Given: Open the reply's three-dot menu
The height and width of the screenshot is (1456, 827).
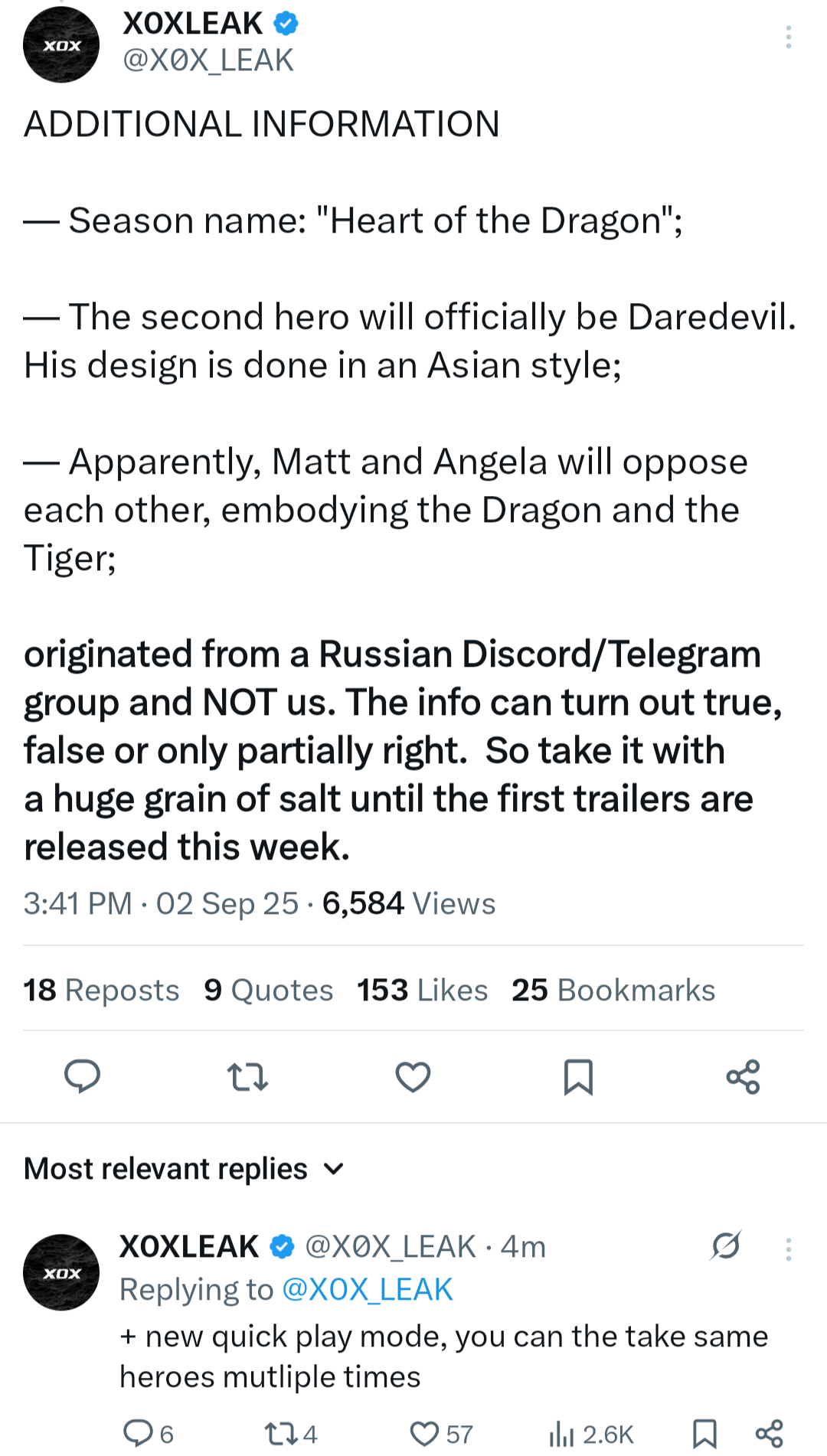Looking at the screenshot, I should click(788, 1249).
